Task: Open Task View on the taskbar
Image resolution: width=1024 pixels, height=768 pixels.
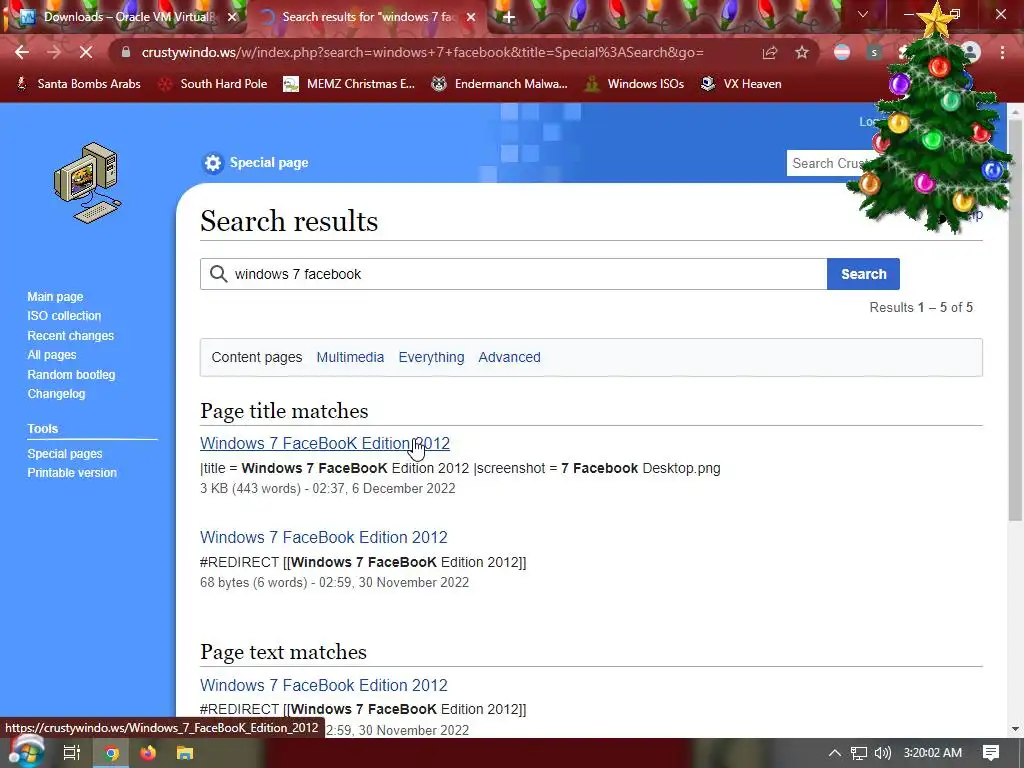Action: (x=71, y=753)
